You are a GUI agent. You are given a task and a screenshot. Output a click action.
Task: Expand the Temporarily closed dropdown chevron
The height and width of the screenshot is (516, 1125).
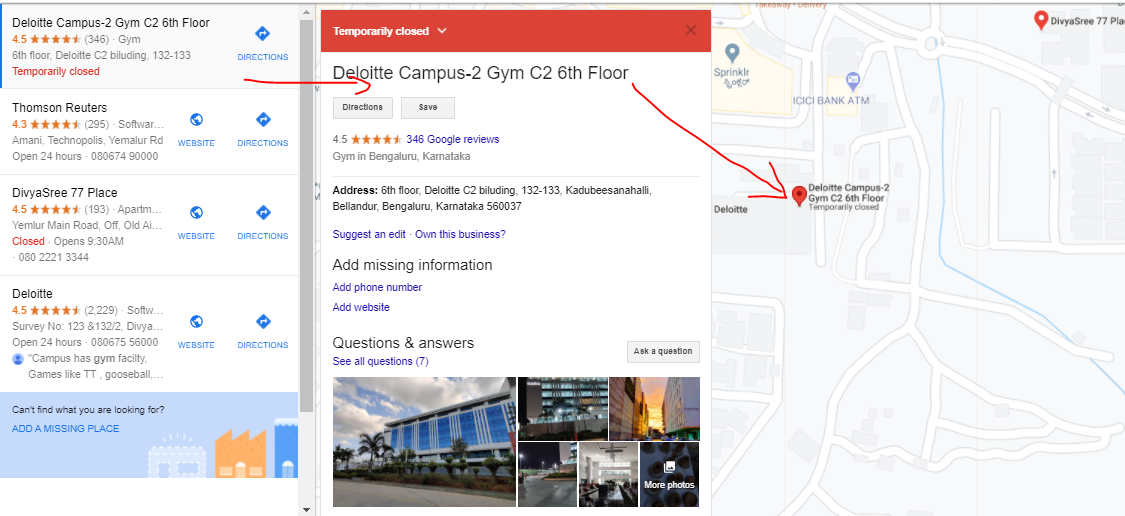click(442, 31)
